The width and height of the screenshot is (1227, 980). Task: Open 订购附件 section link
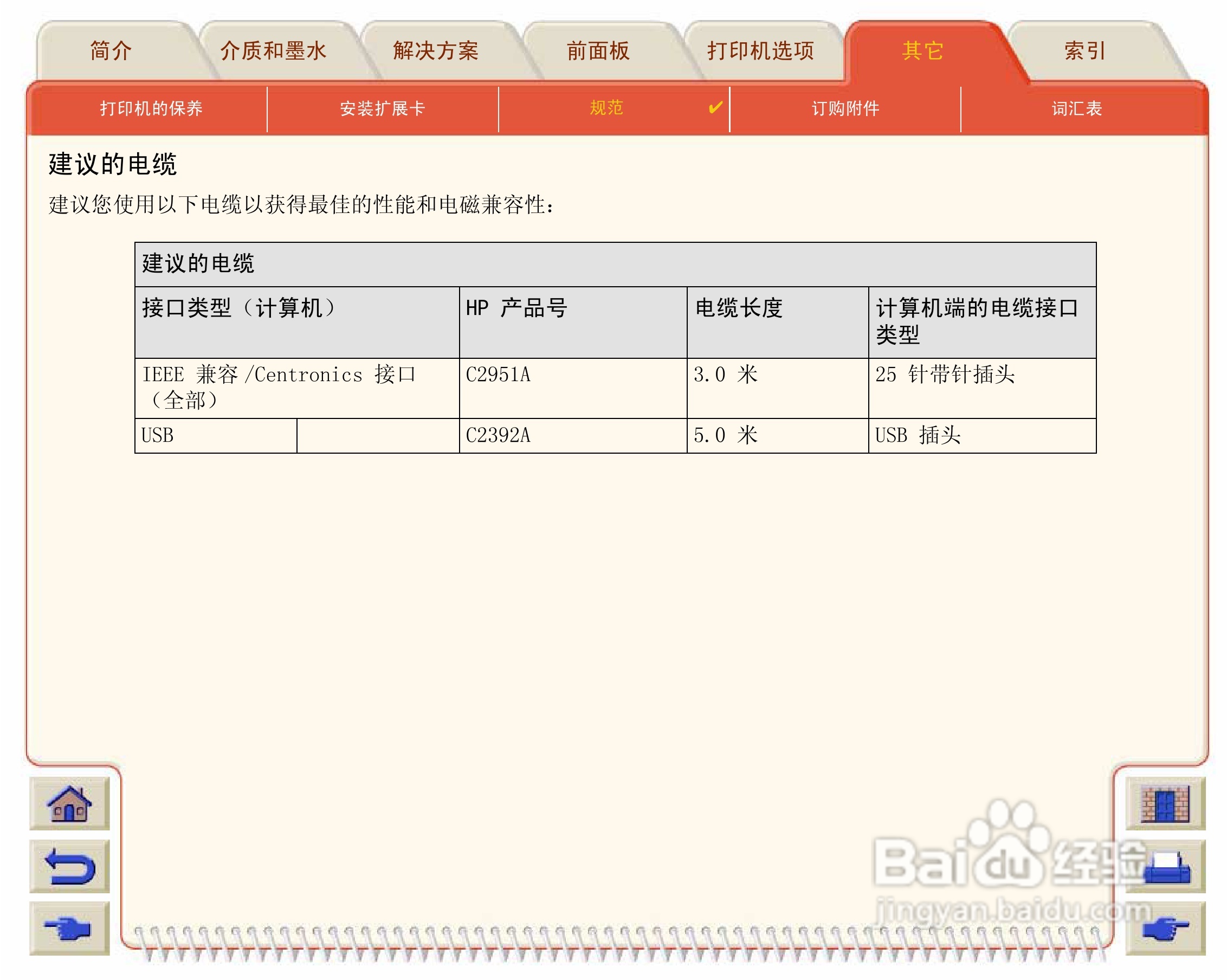click(845, 108)
